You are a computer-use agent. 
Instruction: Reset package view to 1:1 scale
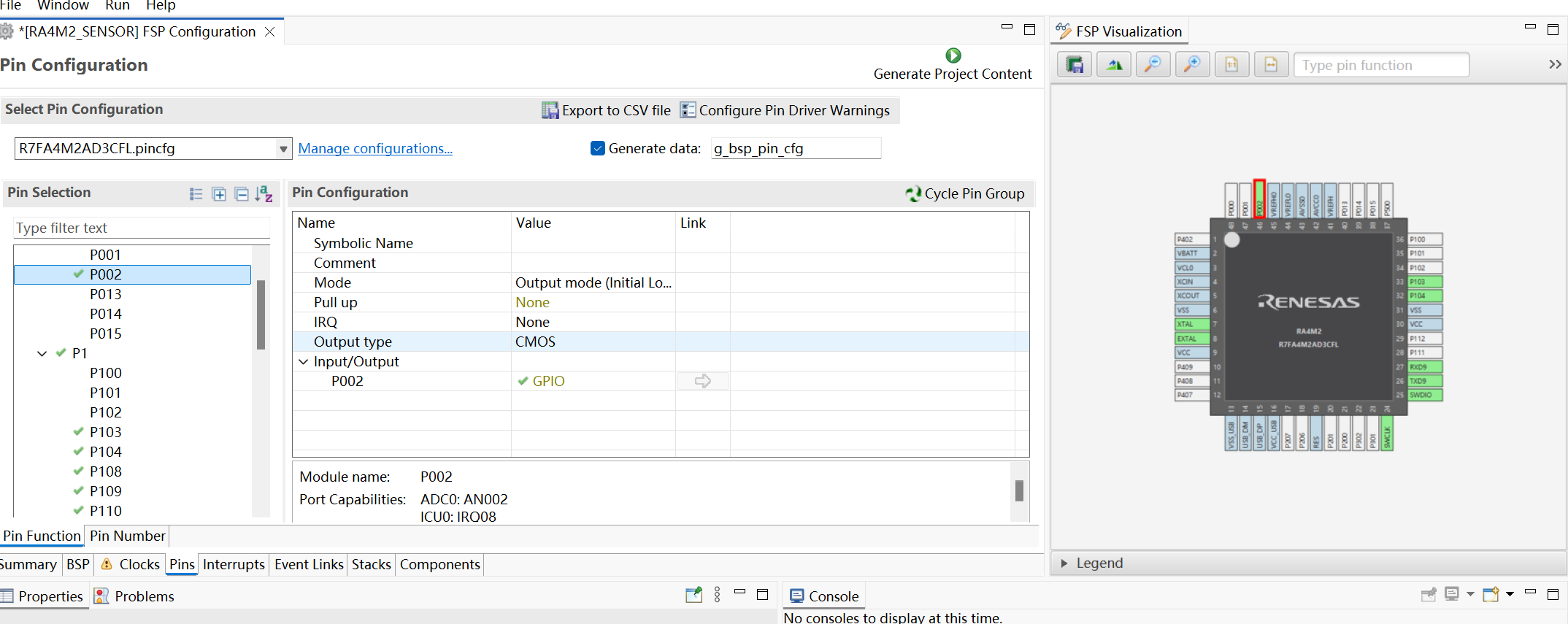pos(1231,65)
